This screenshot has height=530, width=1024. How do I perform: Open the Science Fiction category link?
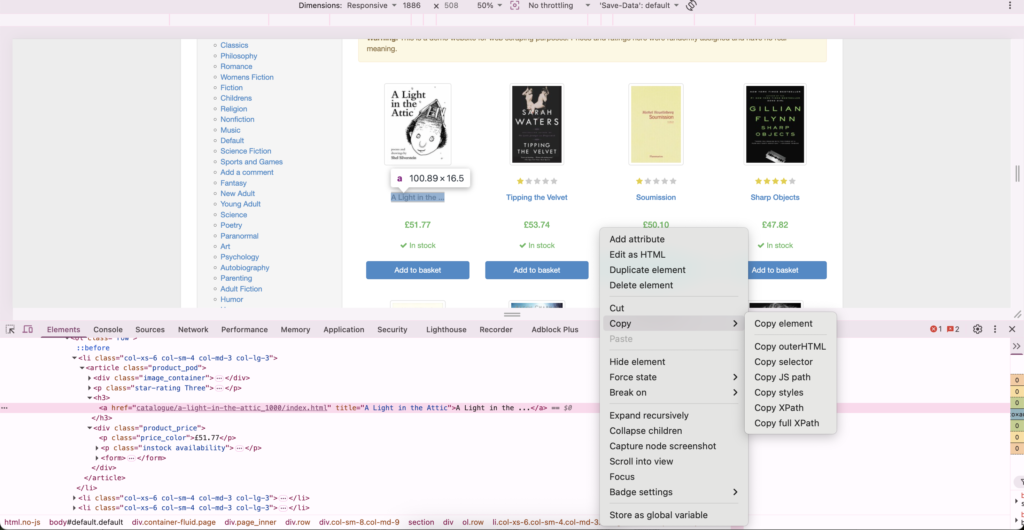pos(246,151)
